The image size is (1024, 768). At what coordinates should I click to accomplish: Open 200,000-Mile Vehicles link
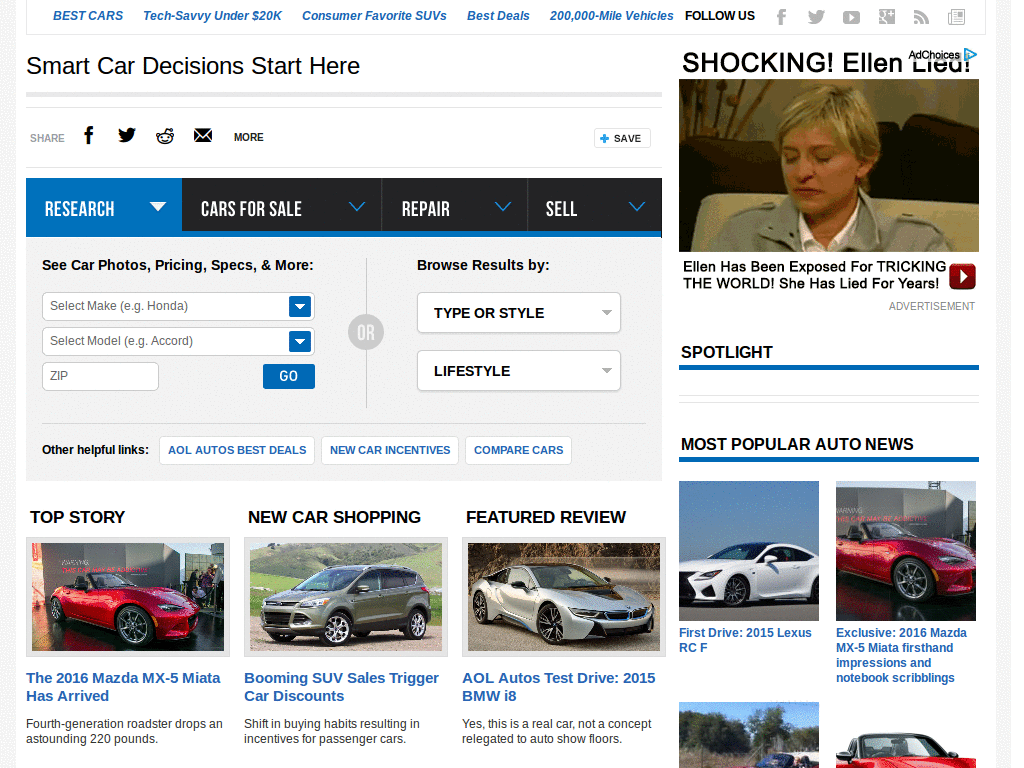611,16
